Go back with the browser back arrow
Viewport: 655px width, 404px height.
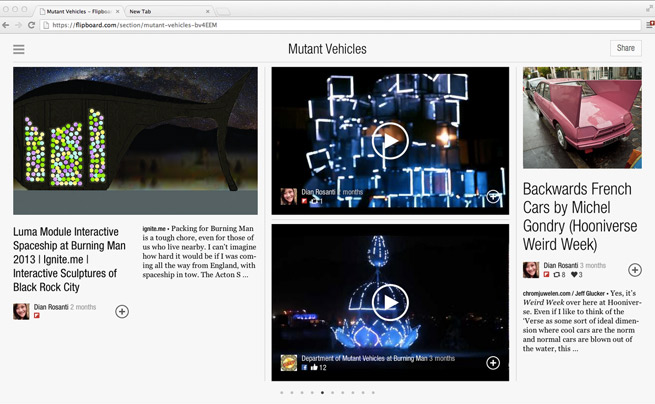[6, 25]
